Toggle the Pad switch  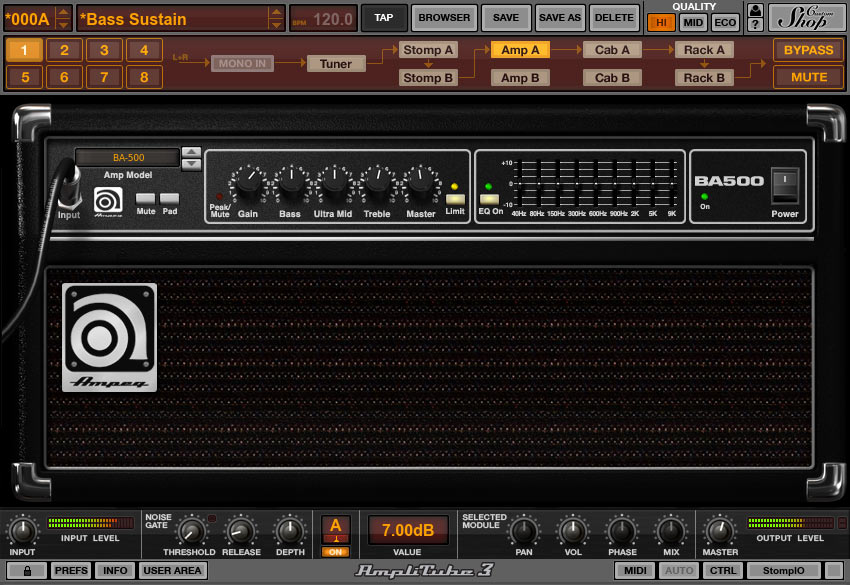click(x=169, y=198)
